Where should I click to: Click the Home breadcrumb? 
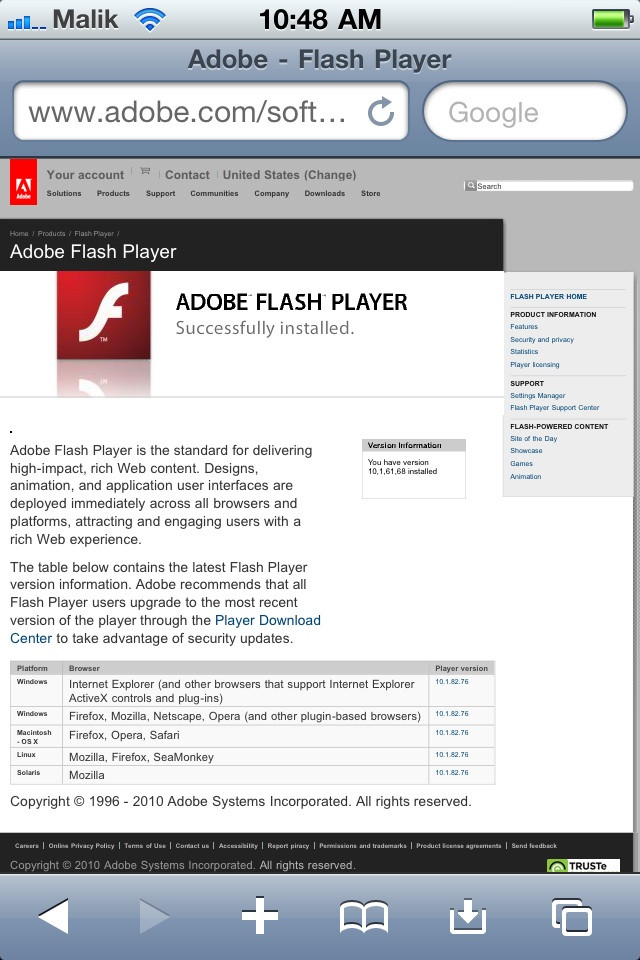pyautogui.click(x=19, y=233)
